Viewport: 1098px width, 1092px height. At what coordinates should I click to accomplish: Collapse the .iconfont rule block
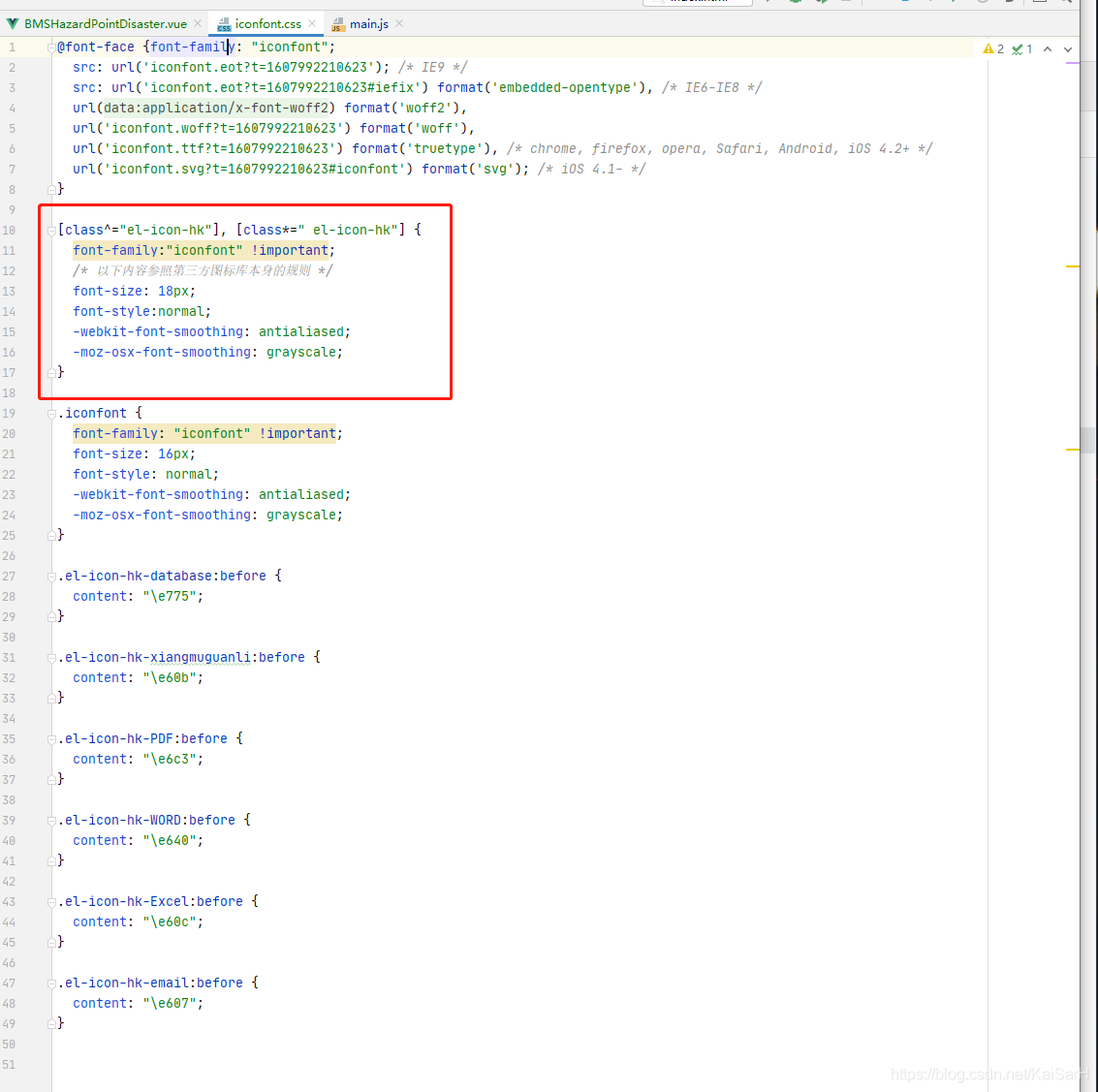[51, 414]
